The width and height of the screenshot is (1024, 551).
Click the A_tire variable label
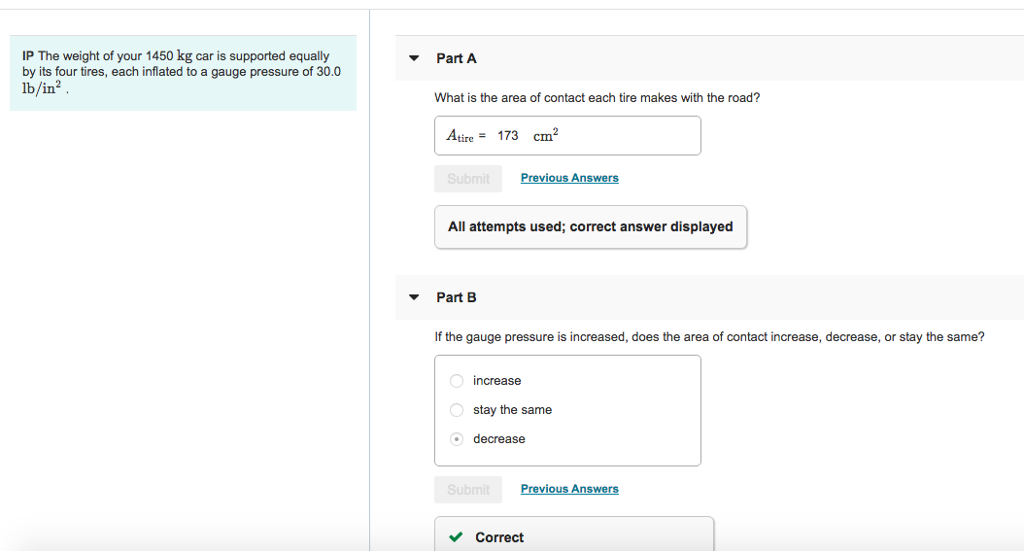coord(461,136)
